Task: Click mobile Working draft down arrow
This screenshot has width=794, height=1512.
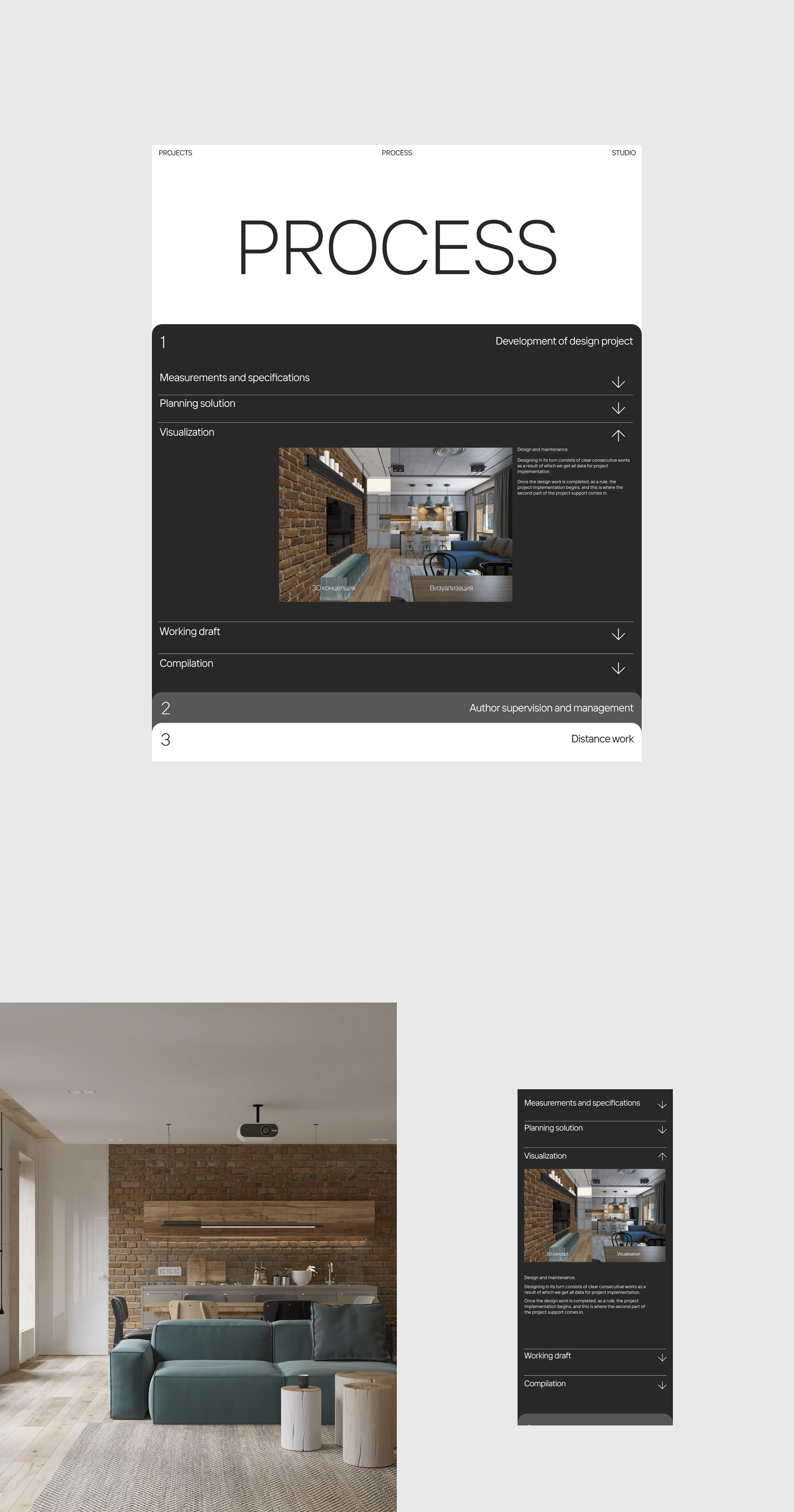Action: click(x=662, y=1358)
